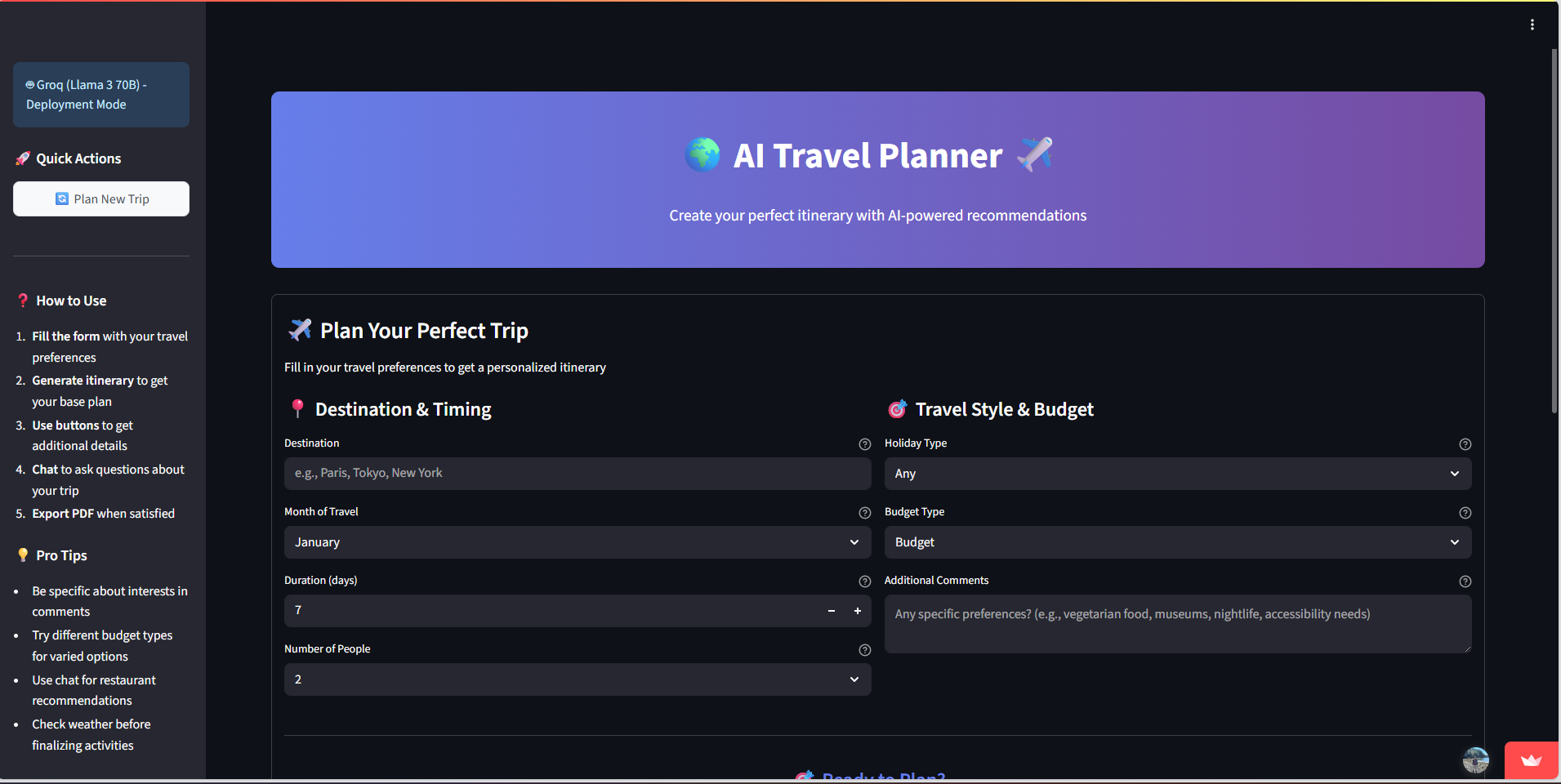This screenshot has height=784, width=1561.
Task: Click the Holiday Type help icon
Action: point(1465,444)
